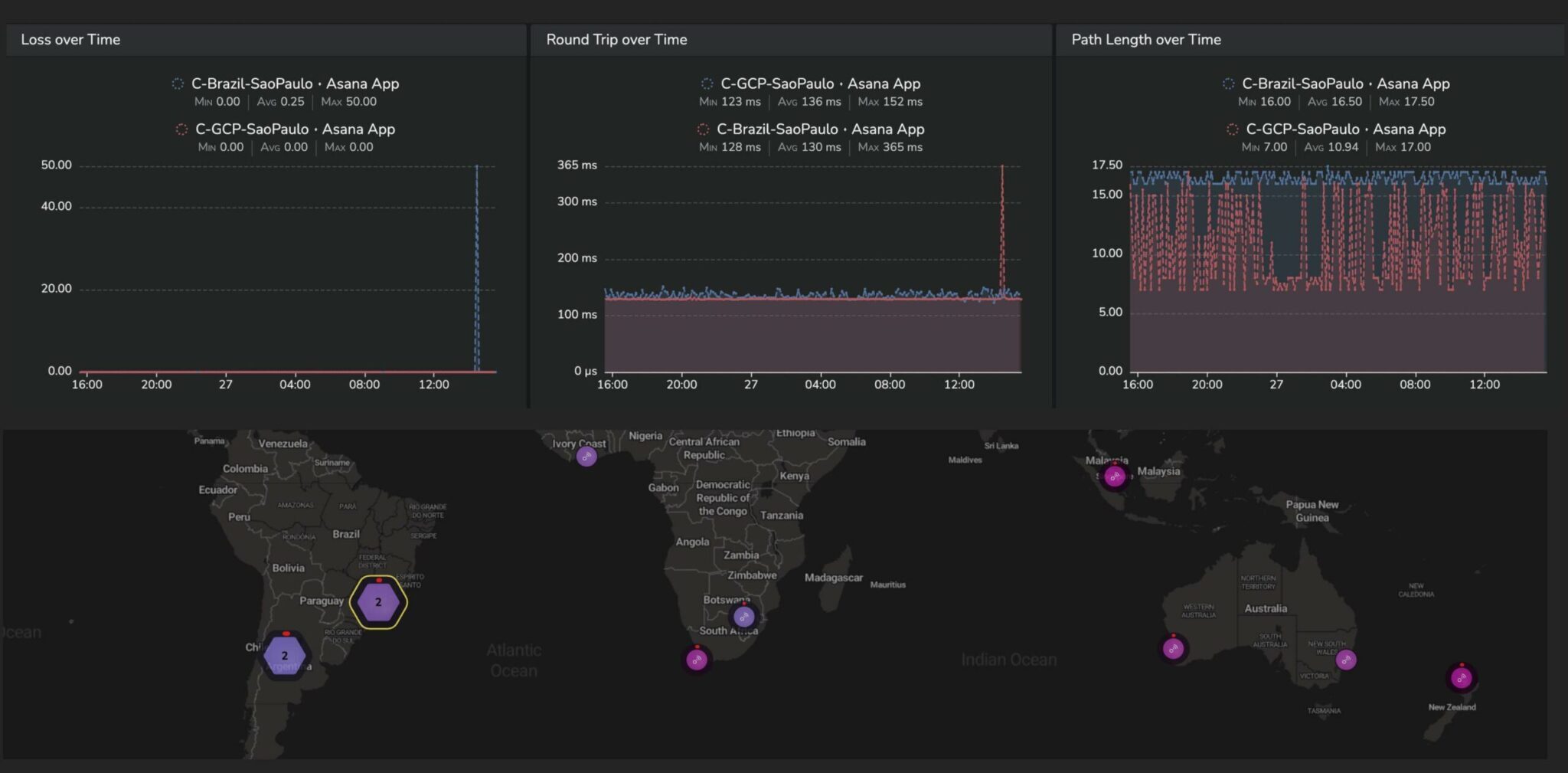Click the 365 ms spike in Round Trip chart
Screen dimensions: 1568x773
1003,165
